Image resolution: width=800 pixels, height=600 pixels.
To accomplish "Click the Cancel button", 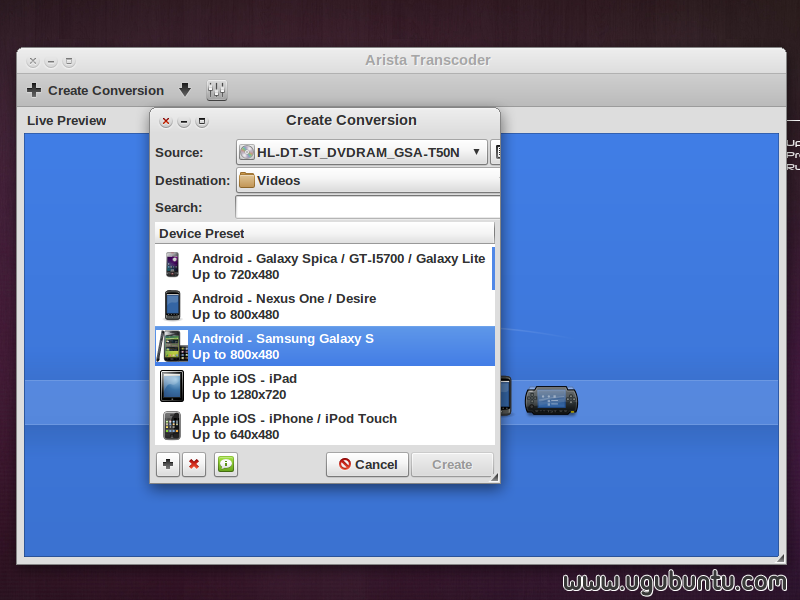I will click(367, 464).
